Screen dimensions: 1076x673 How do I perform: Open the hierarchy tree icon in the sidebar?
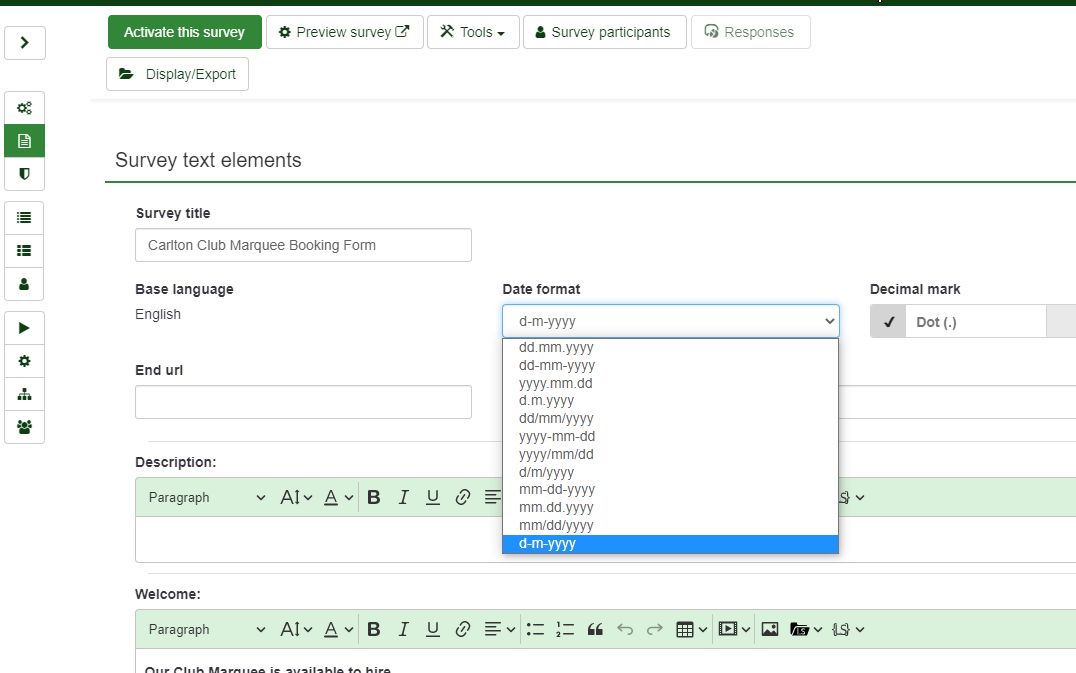[24, 394]
